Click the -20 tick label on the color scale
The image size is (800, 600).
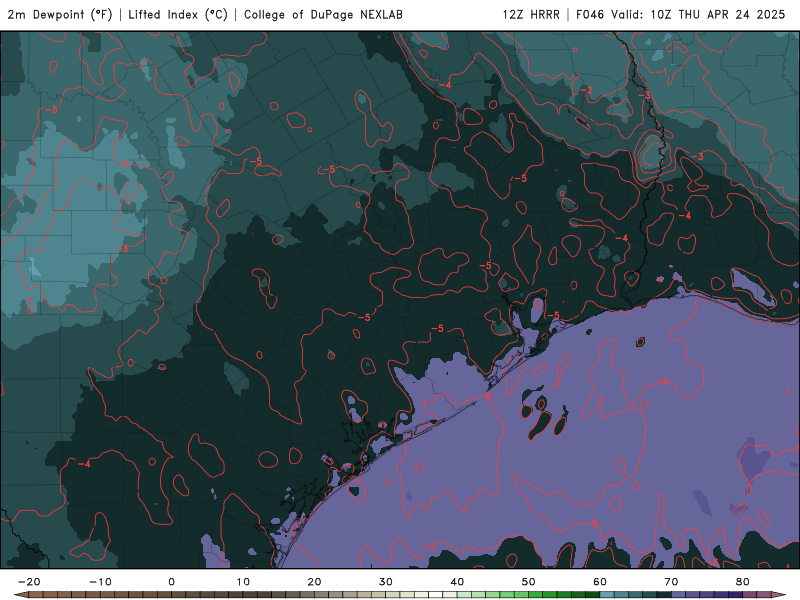29,582
